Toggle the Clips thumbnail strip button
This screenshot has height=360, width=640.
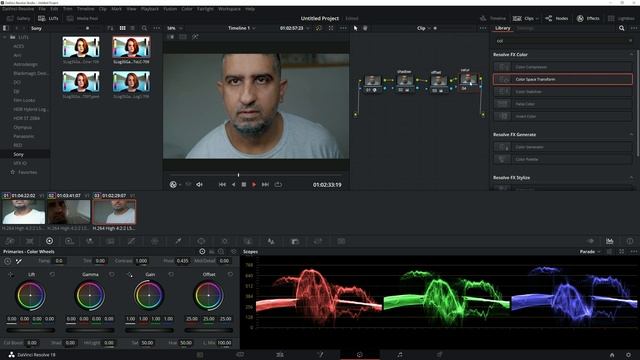[525, 18]
